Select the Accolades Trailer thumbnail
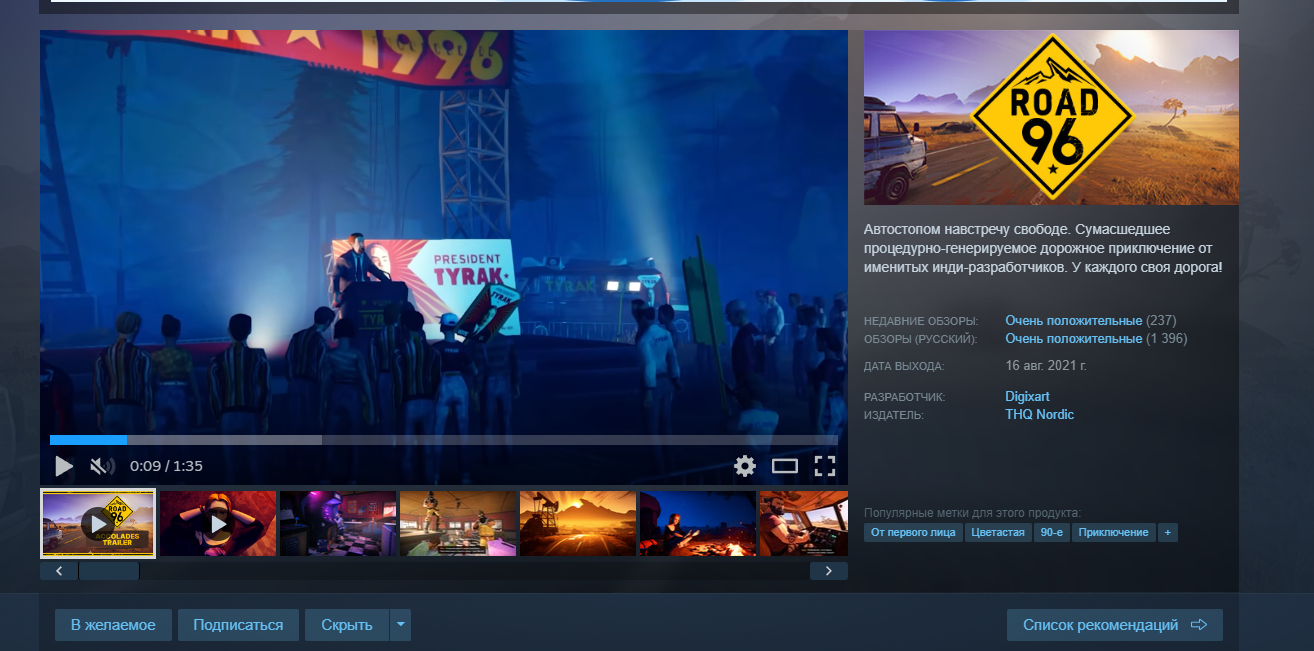The width and height of the screenshot is (1314, 651). tap(98, 523)
